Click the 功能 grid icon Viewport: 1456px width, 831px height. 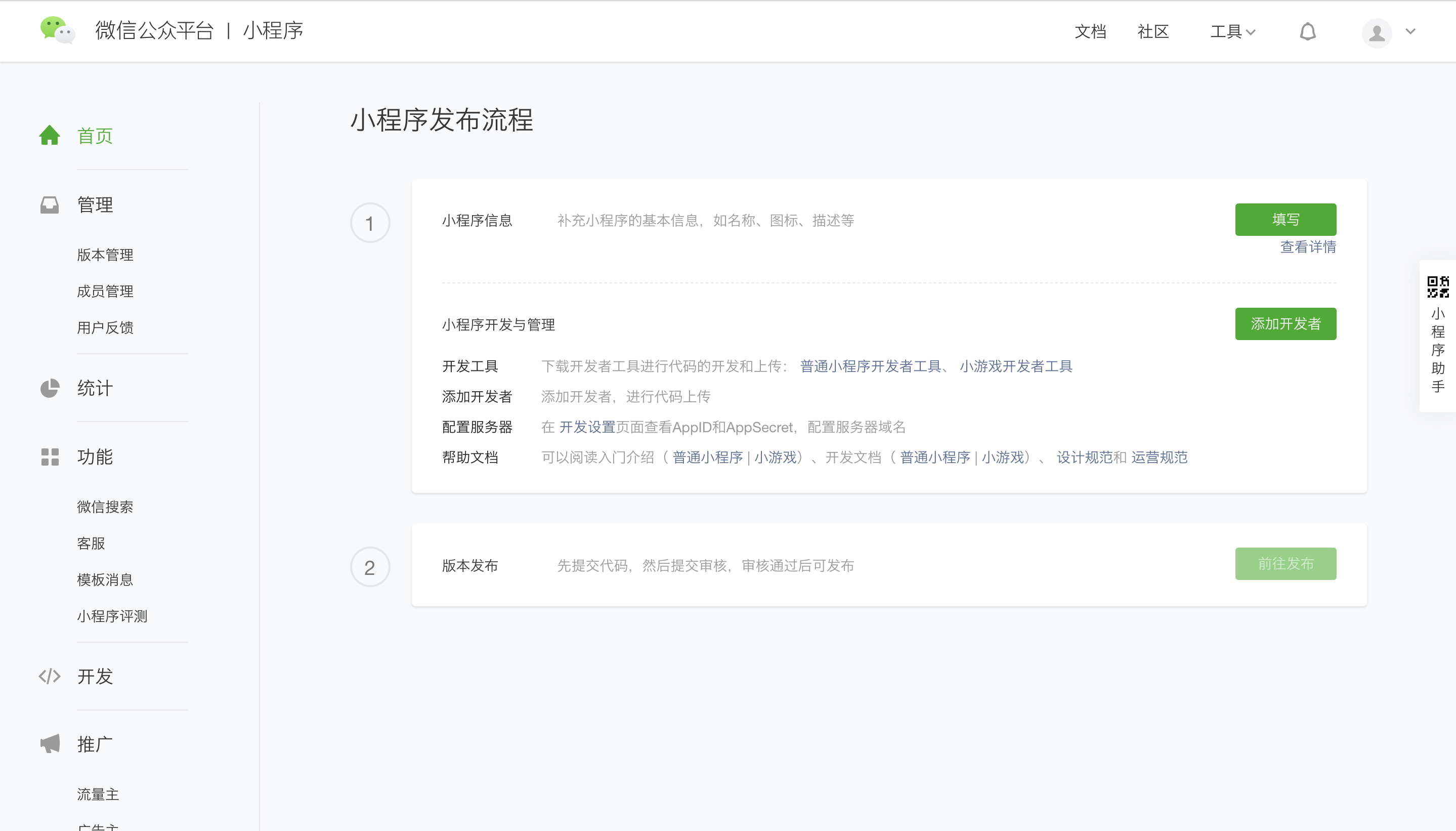(x=50, y=457)
